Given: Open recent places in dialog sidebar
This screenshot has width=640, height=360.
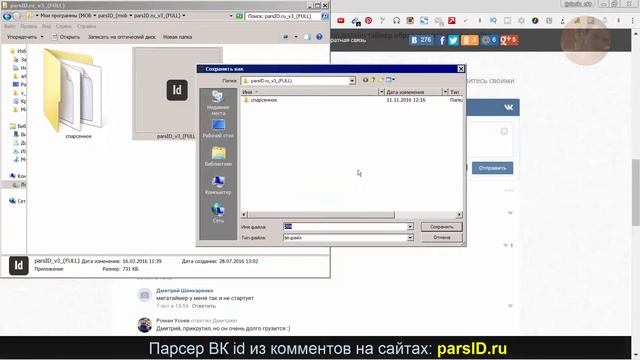Looking at the screenshot, I should (218, 103).
